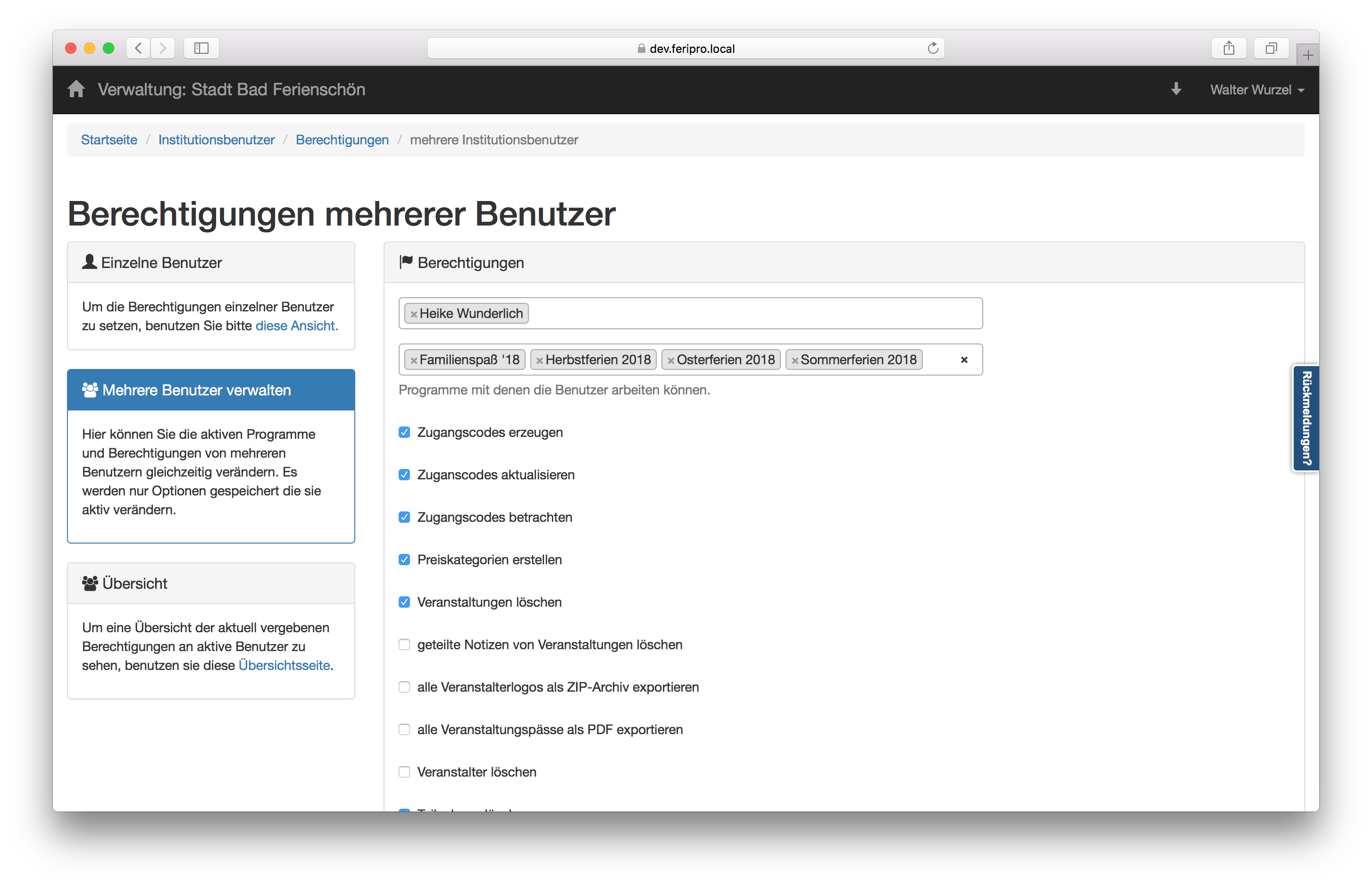Remove the Osterferien 2018 tag

click(x=670, y=360)
